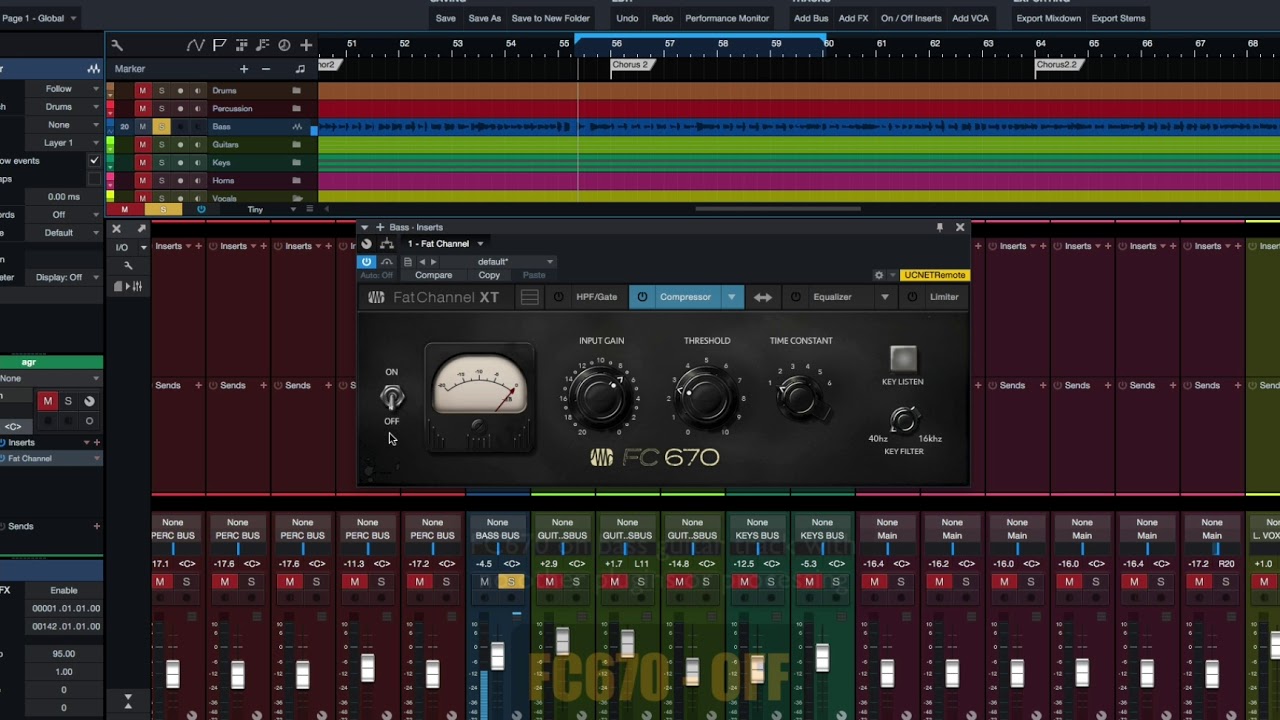Load previous Fat Channel preset
This screenshot has height=720, width=1280.
tap(422, 262)
